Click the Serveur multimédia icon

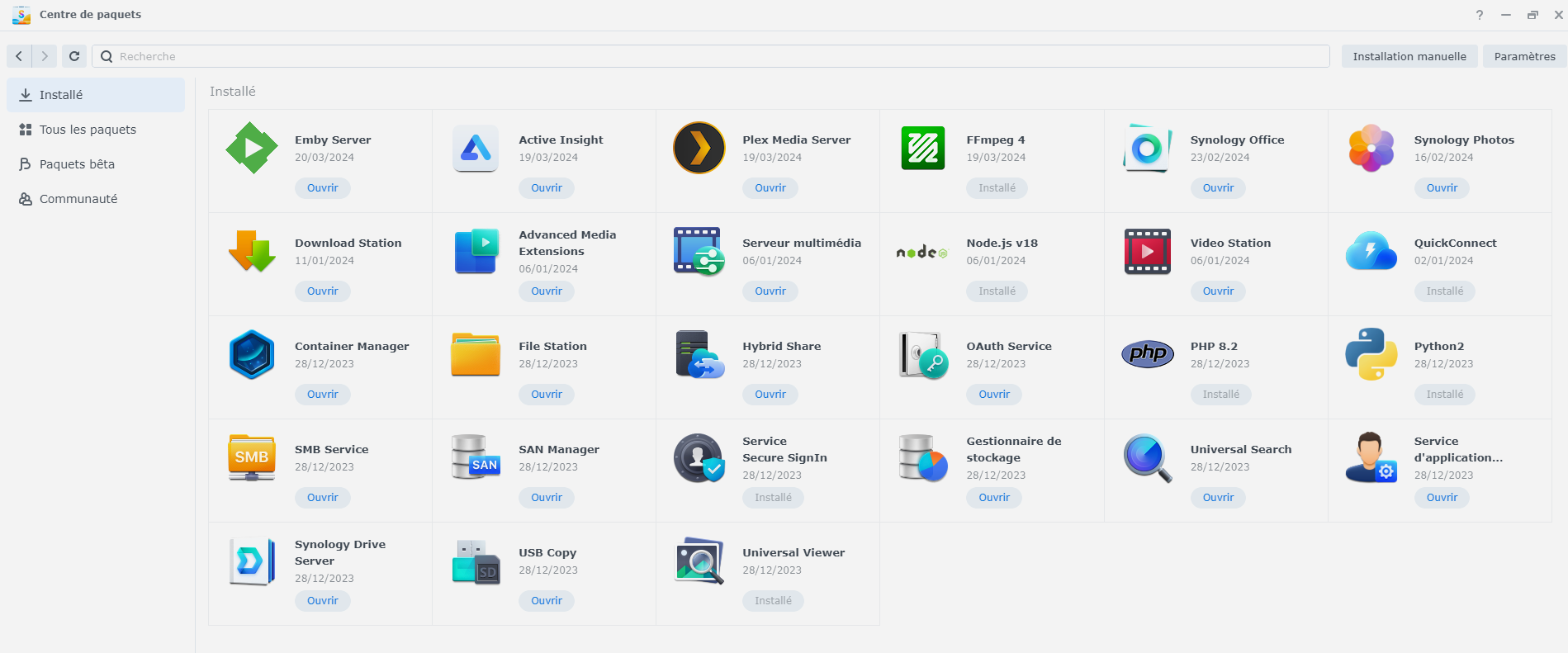(x=699, y=251)
